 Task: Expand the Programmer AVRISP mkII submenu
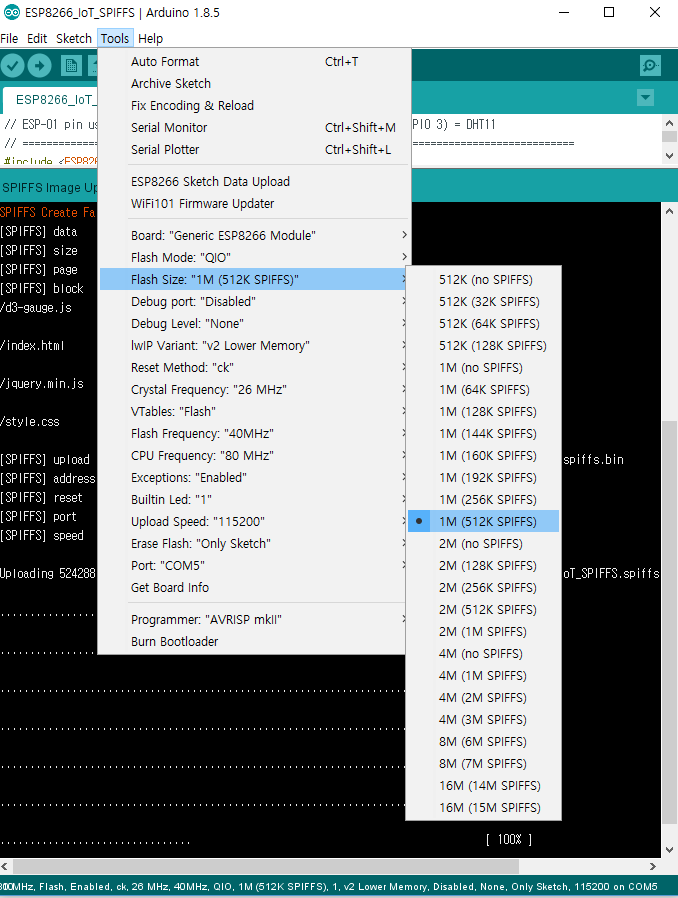pyautogui.click(x=254, y=620)
